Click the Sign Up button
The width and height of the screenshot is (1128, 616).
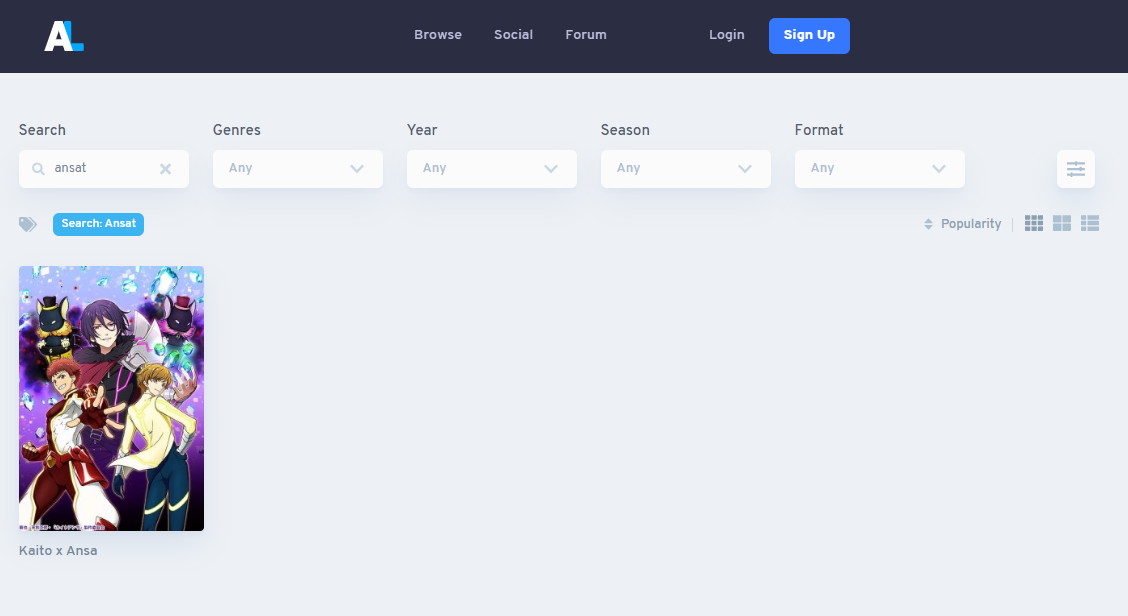point(809,36)
